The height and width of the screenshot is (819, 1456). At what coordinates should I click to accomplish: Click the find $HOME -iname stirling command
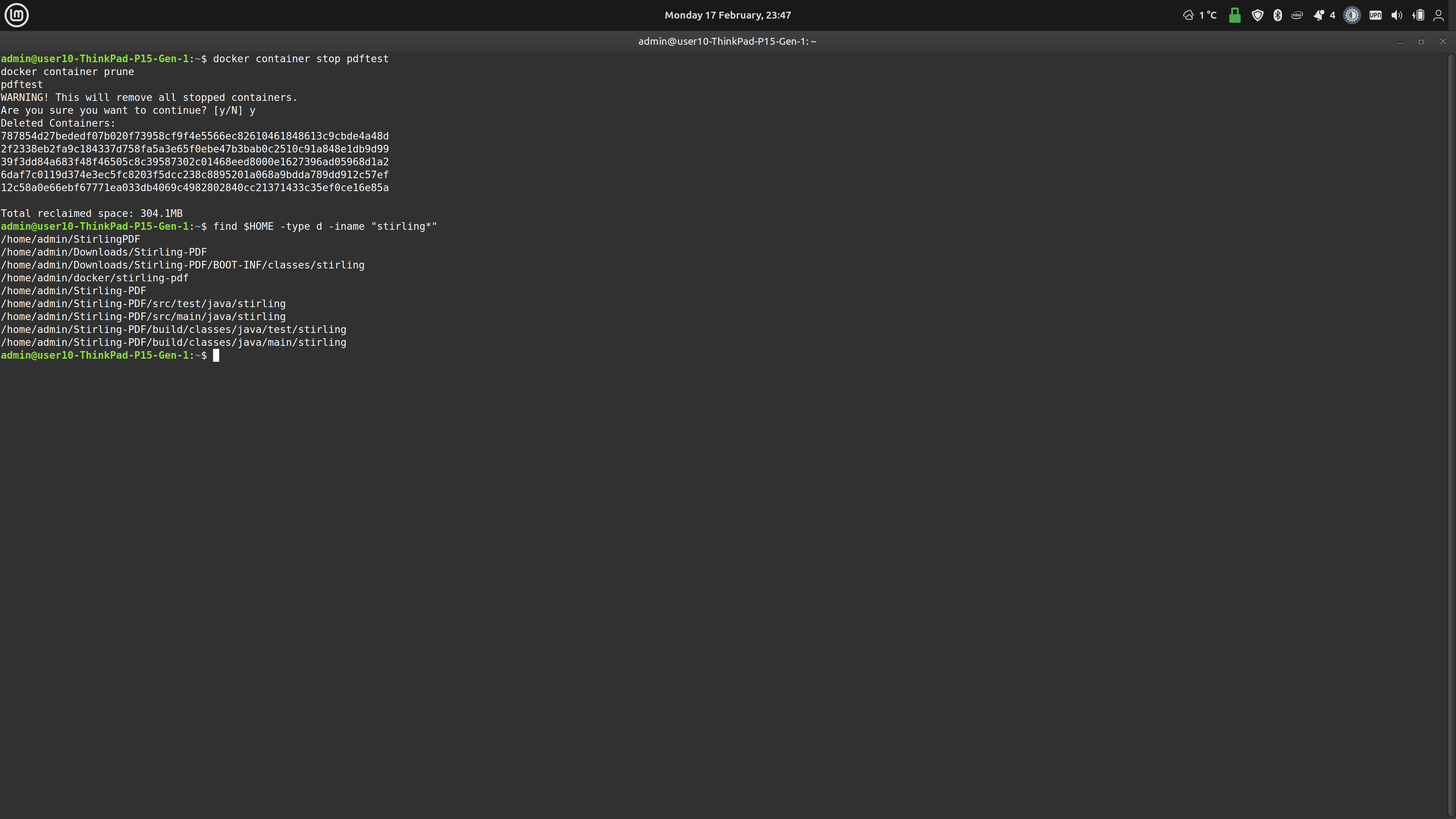pos(325,227)
